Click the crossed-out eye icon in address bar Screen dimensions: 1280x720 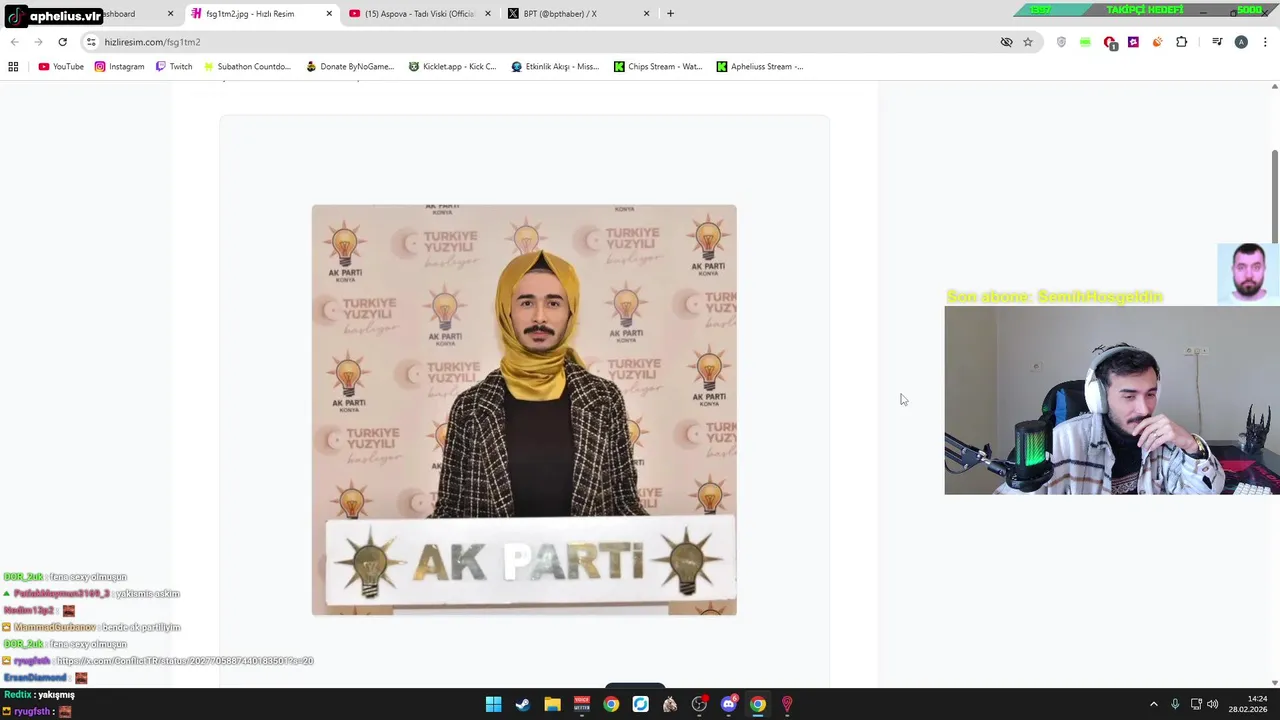1006,42
